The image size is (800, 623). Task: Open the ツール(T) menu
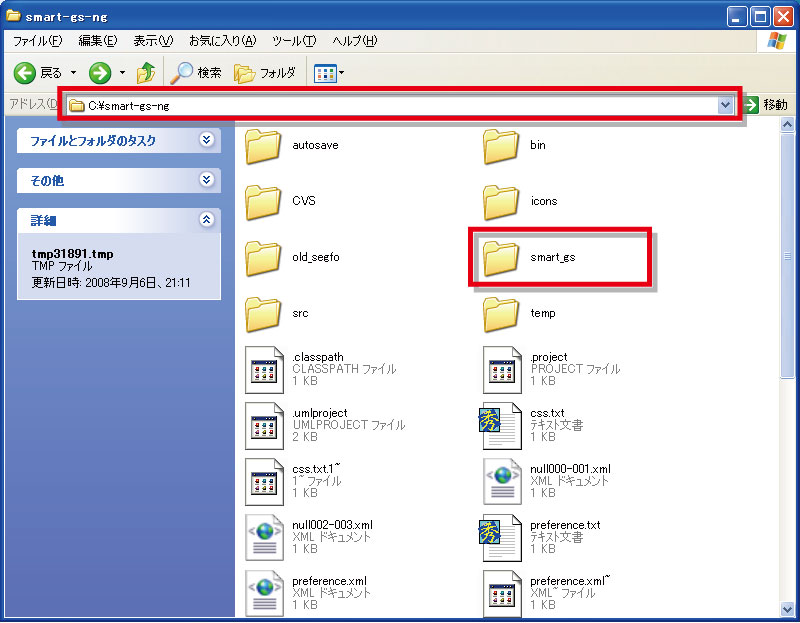pyautogui.click(x=294, y=41)
